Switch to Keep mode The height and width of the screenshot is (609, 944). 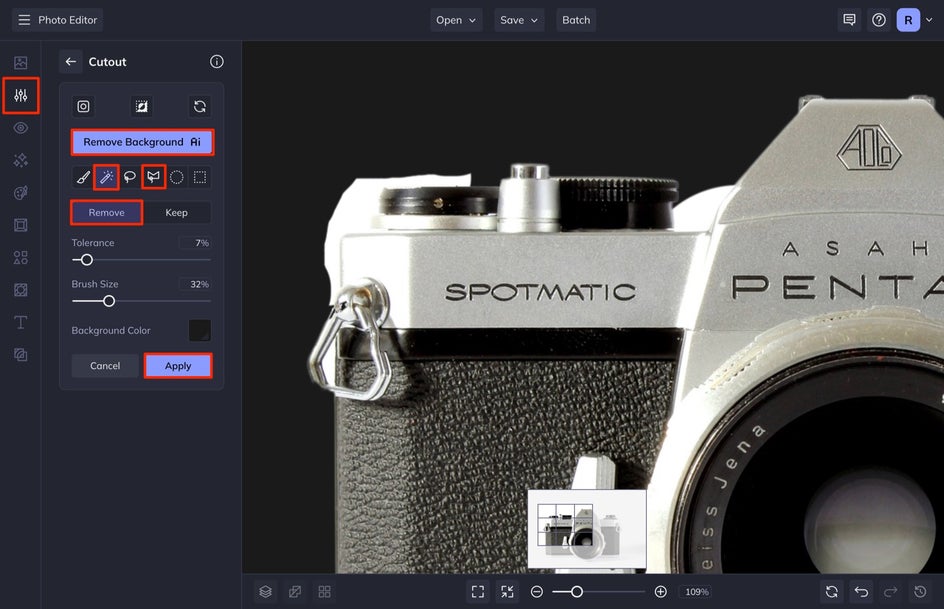176,212
